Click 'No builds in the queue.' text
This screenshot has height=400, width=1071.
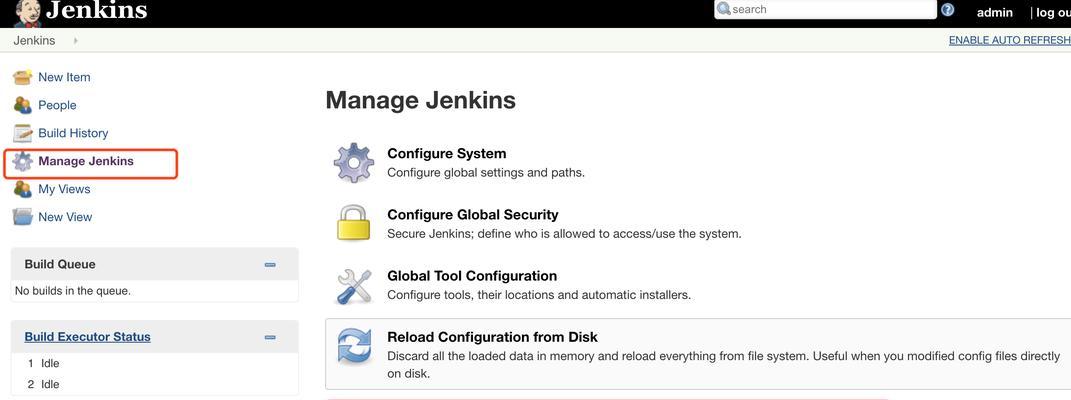[x=72, y=291]
